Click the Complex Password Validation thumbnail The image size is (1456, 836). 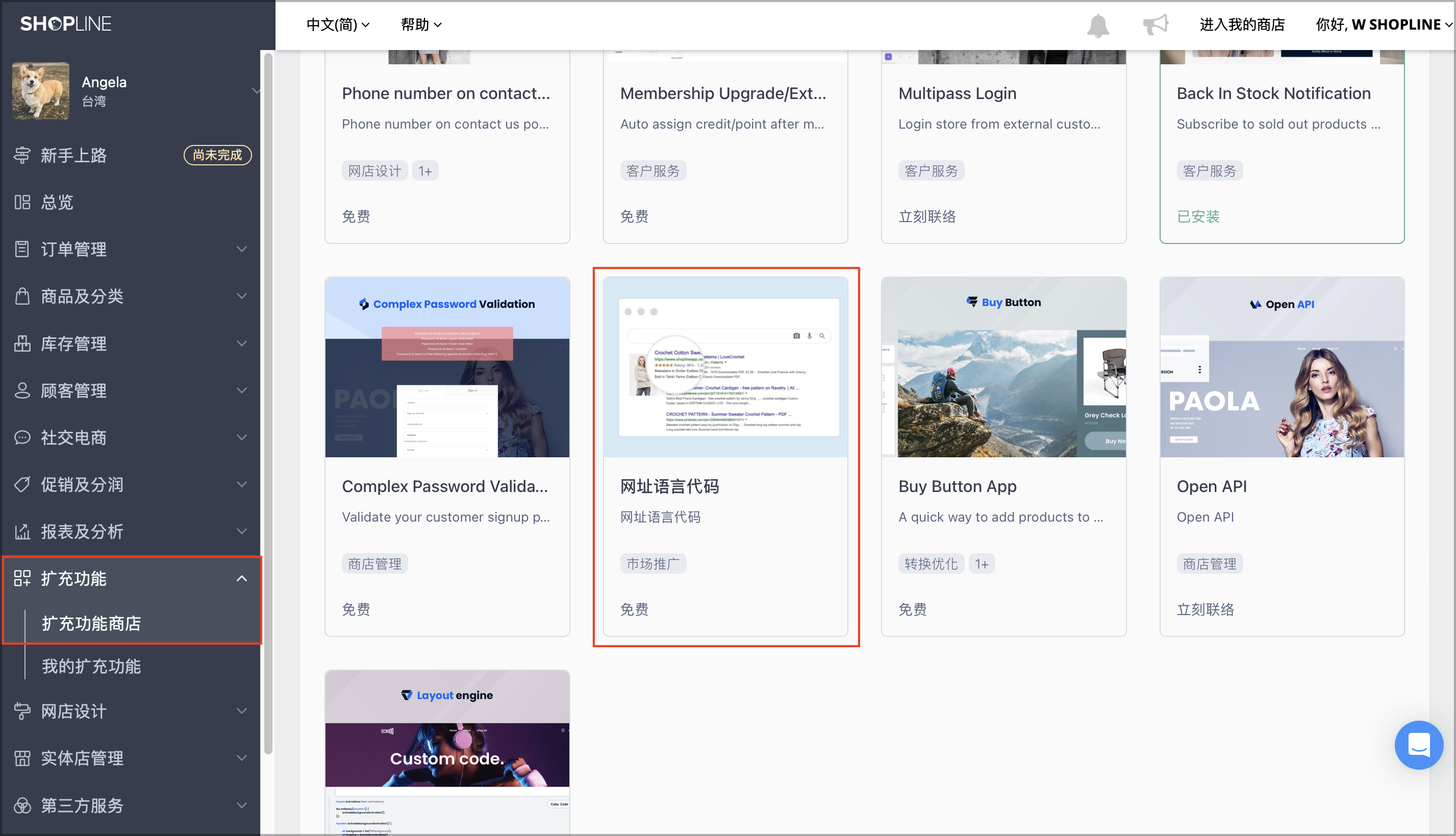pos(447,367)
